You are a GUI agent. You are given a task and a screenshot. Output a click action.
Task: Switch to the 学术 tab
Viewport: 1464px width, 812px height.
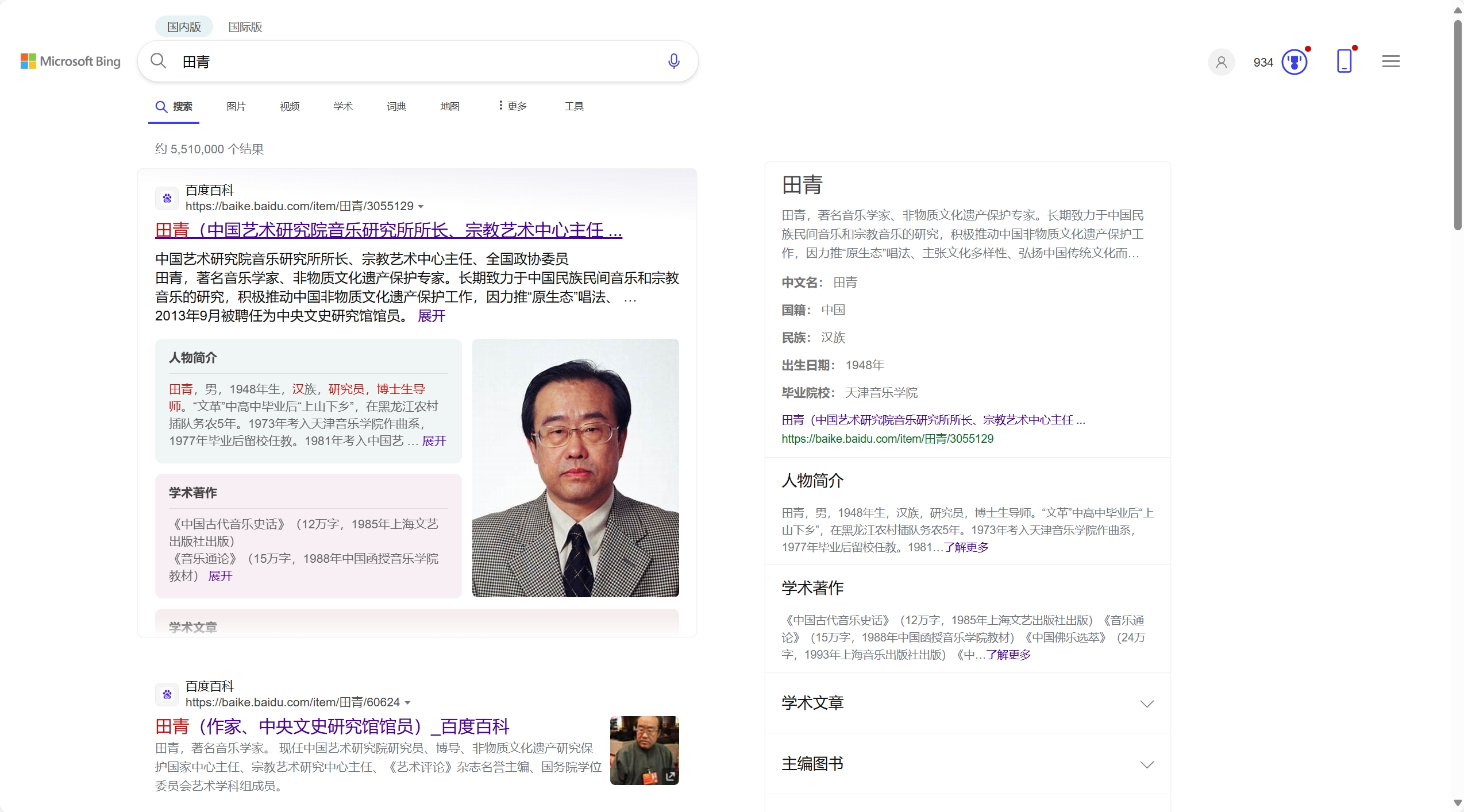coord(343,107)
